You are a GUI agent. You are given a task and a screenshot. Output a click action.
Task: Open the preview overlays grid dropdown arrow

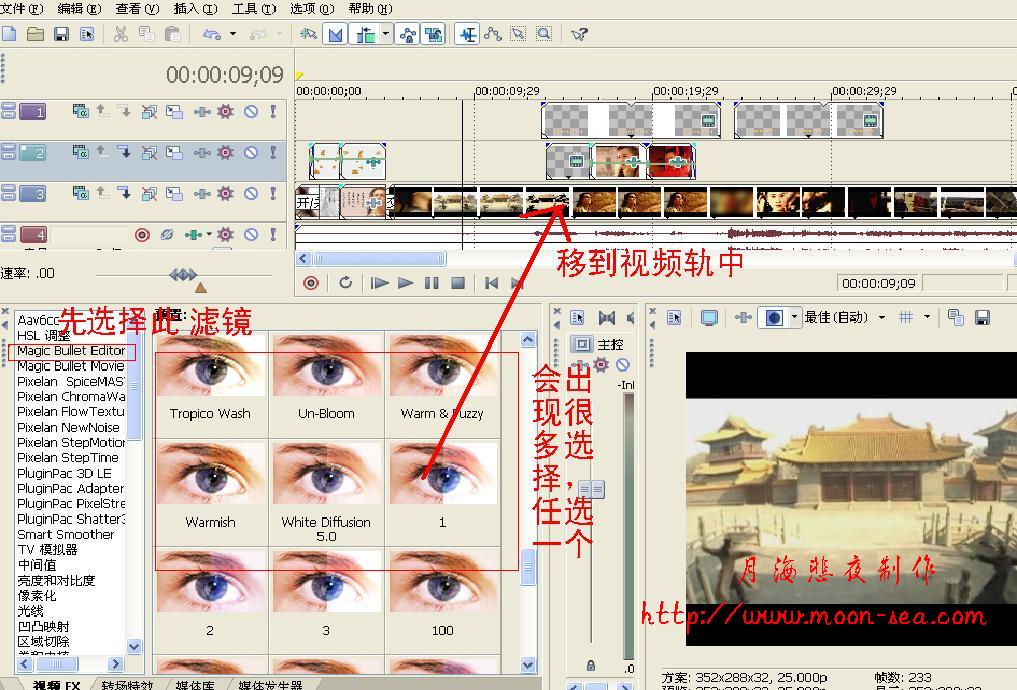(x=927, y=317)
